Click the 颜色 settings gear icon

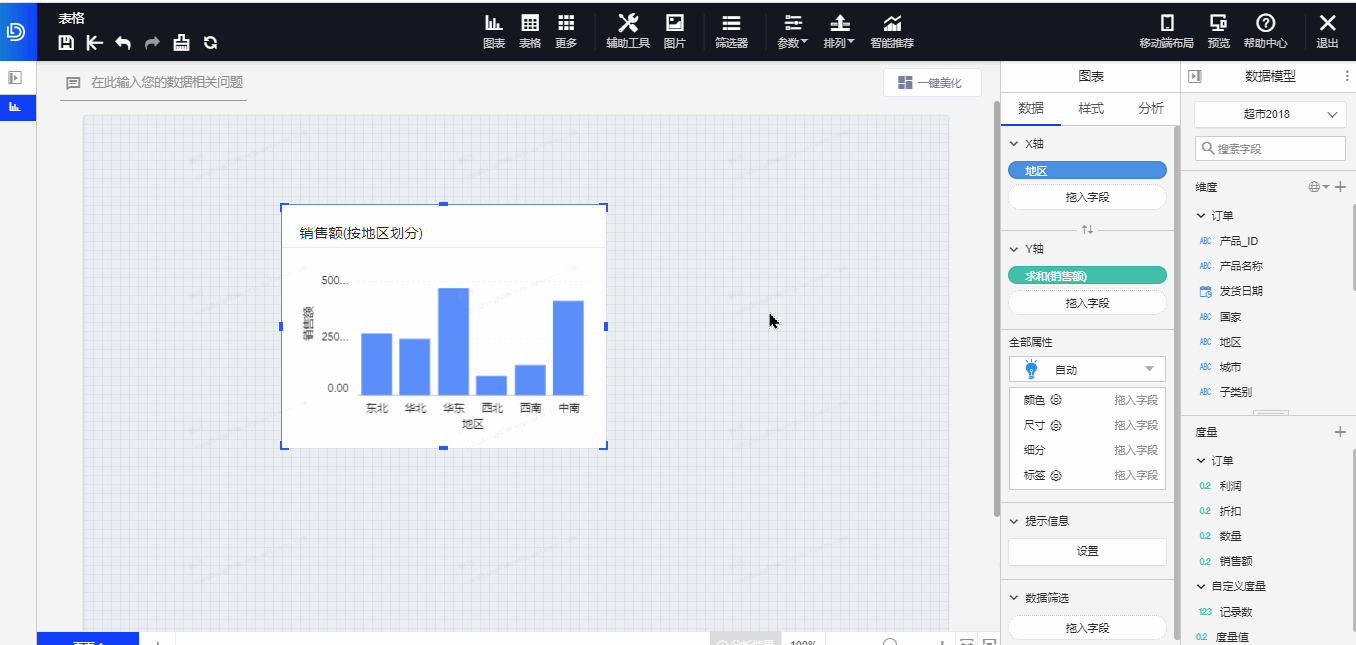(x=1056, y=400)
